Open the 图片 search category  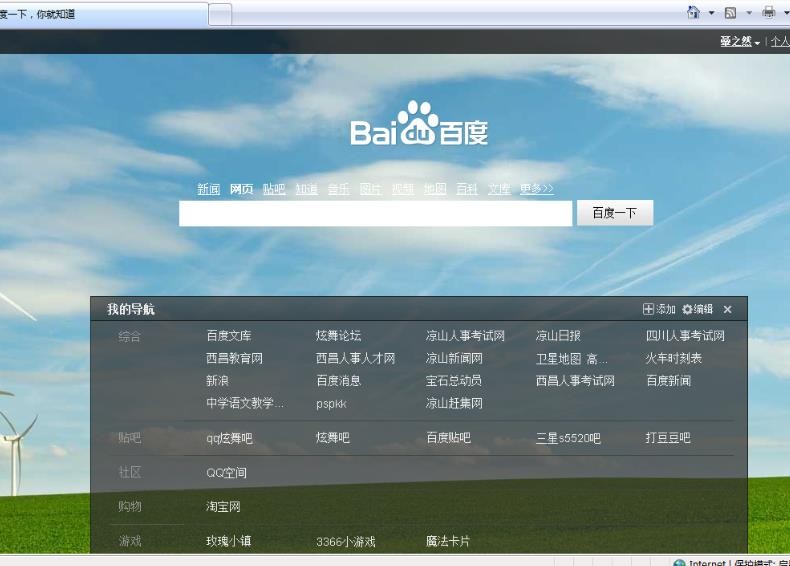[x=371, y=189]
